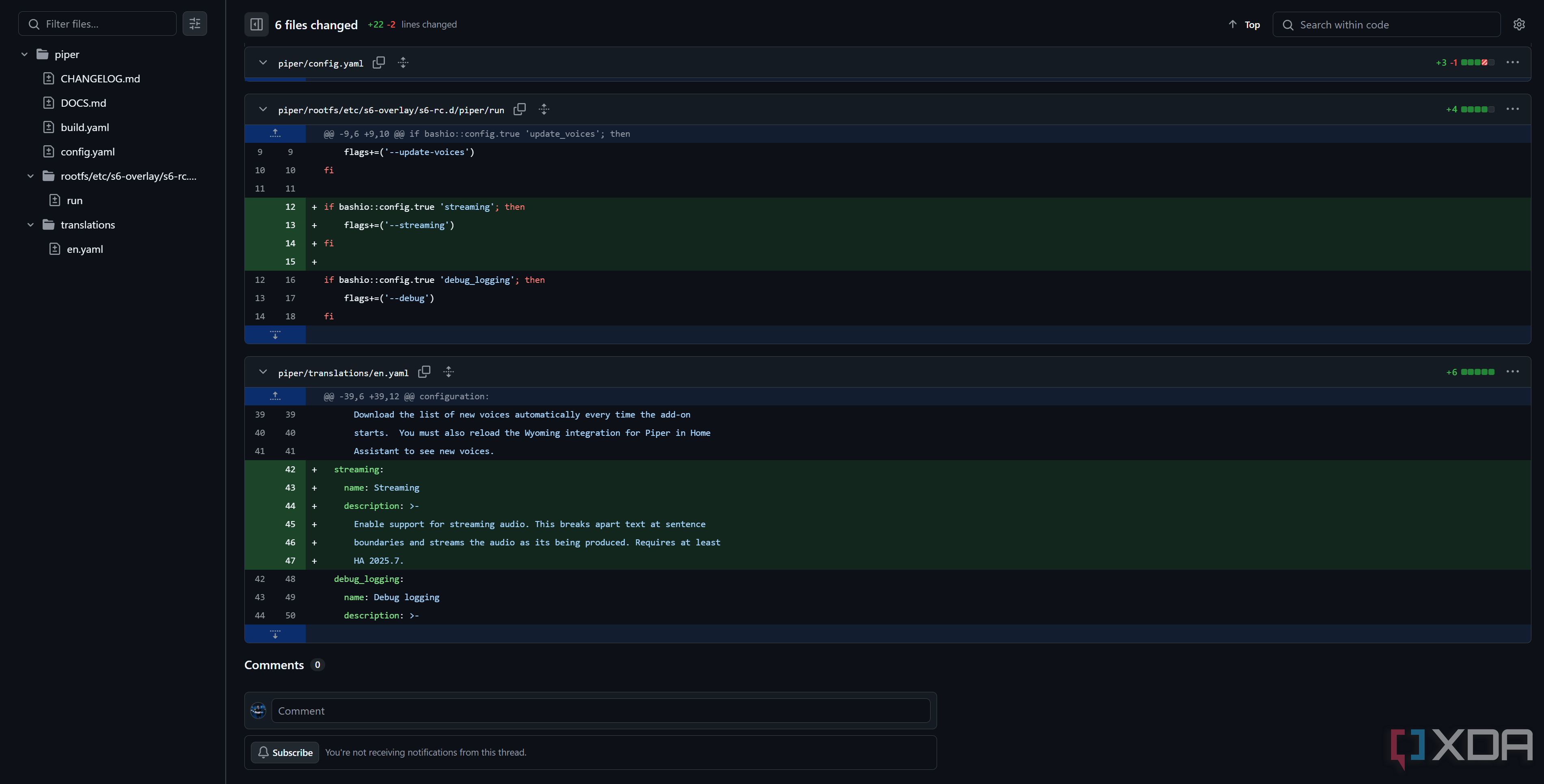
Task: Open more options for config.yaml
Action: [x=1513, y=62]
